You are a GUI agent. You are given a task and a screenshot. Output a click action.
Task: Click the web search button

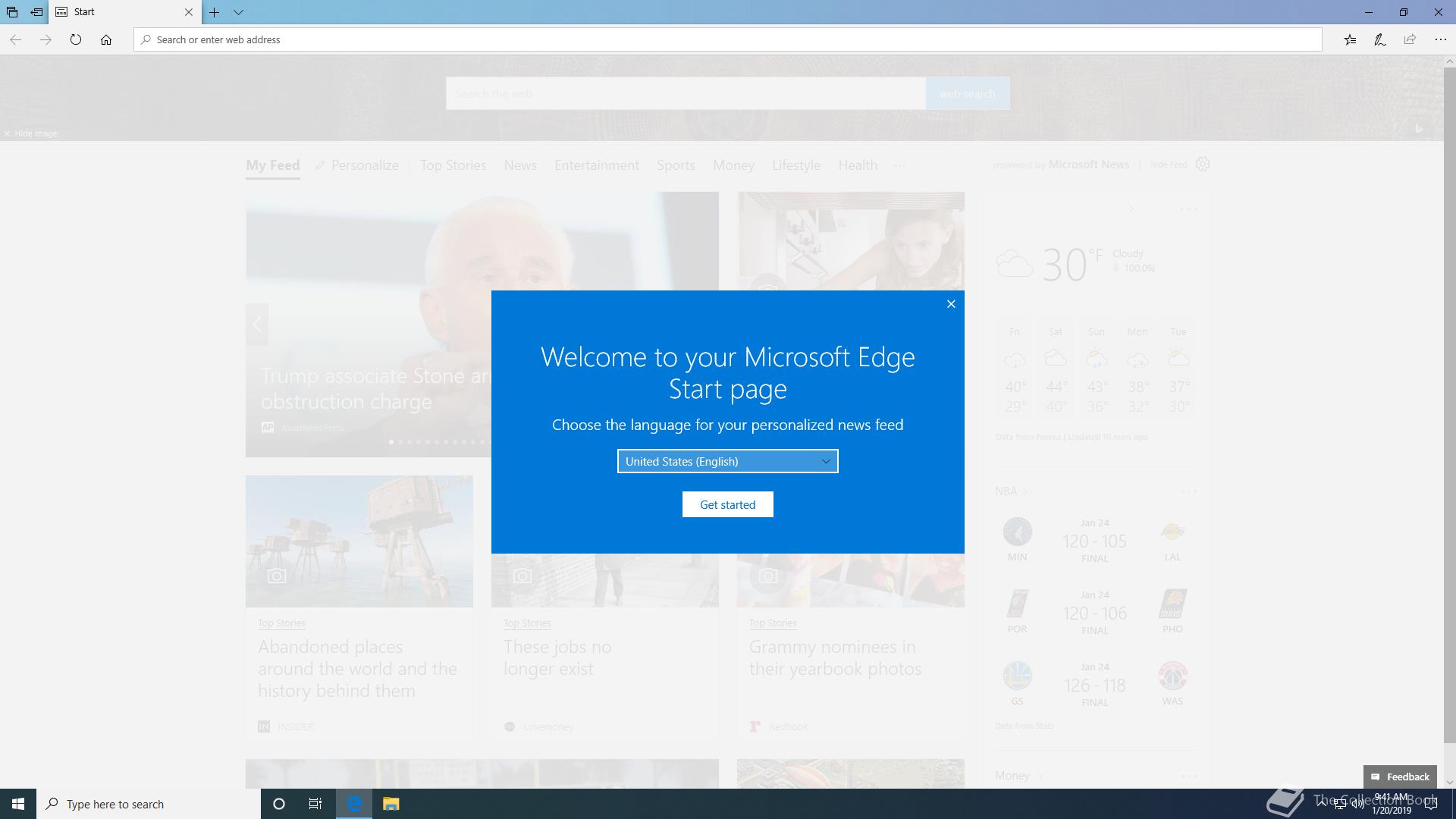(x=968, y=93)
